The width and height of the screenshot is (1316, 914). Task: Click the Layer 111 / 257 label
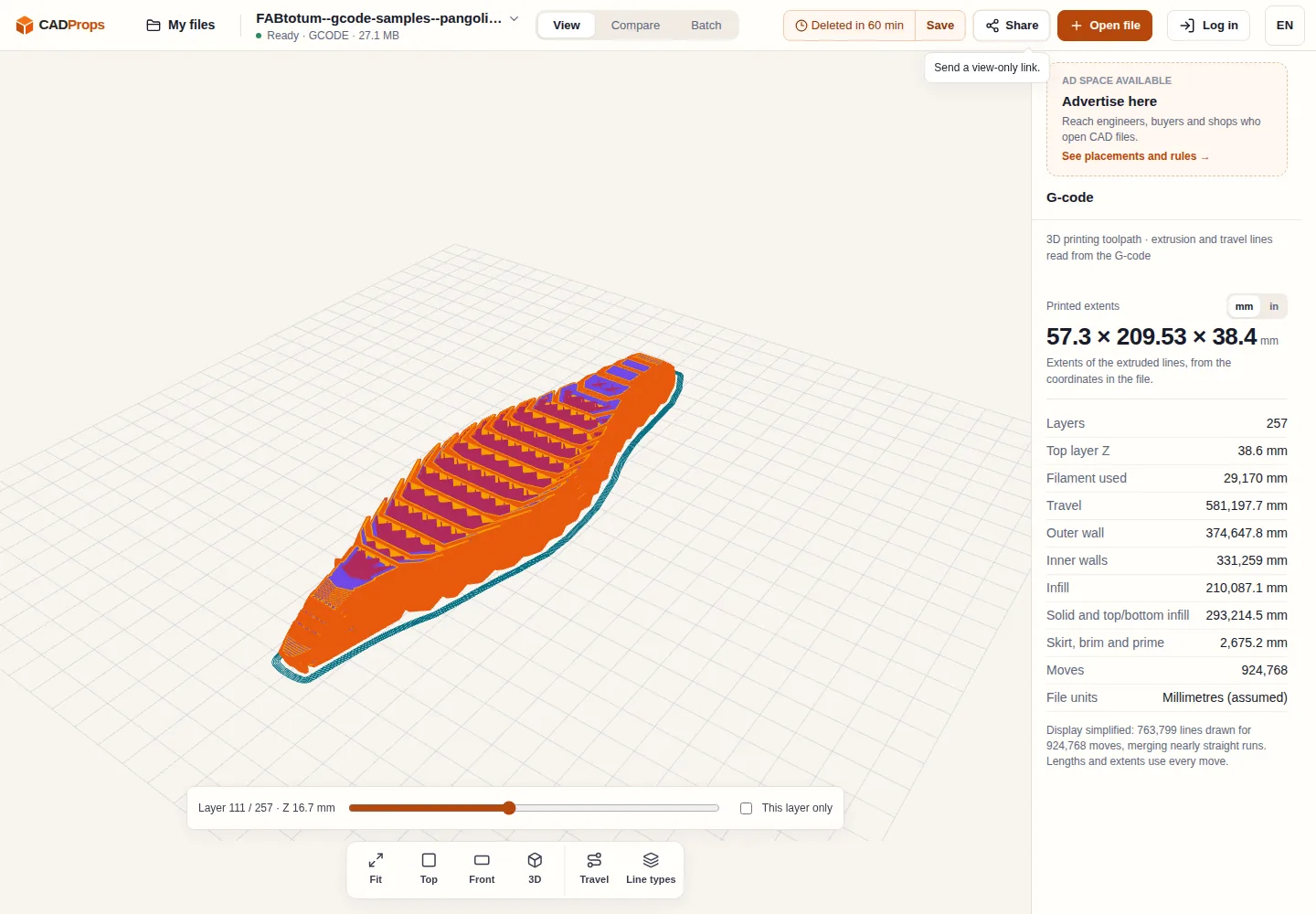point(267,808)
